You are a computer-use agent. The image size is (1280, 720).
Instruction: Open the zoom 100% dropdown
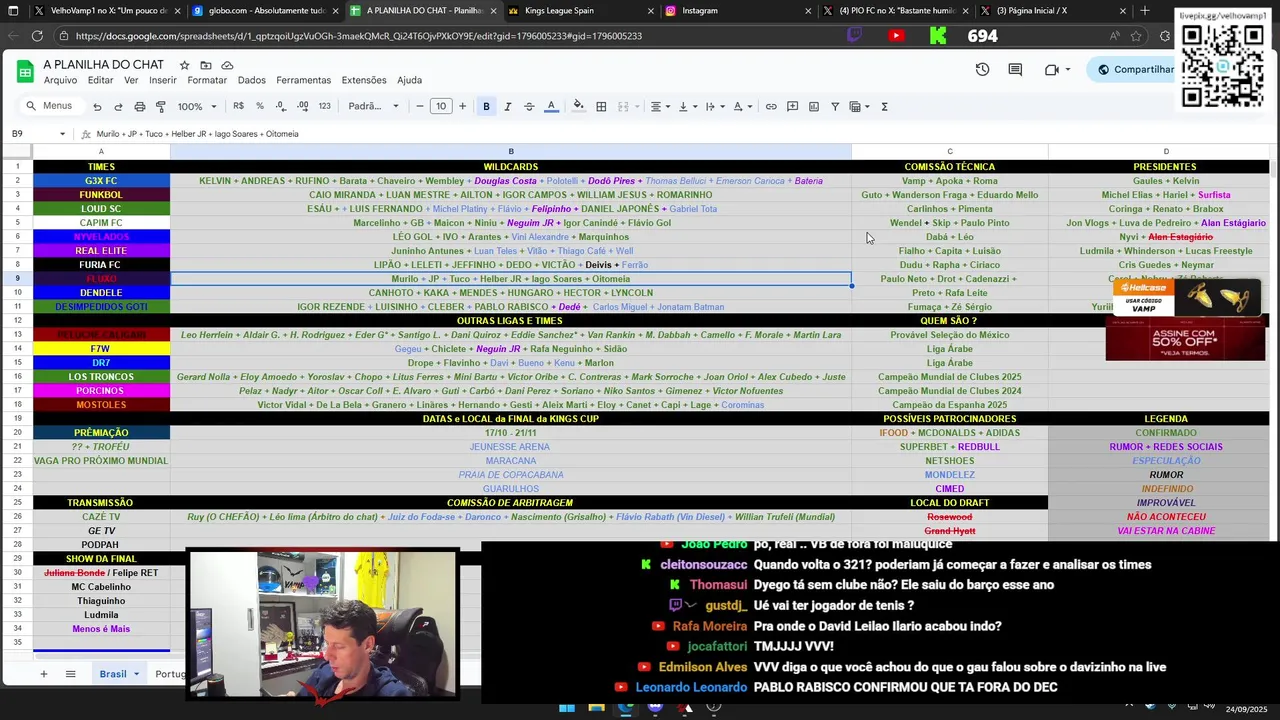197,106
